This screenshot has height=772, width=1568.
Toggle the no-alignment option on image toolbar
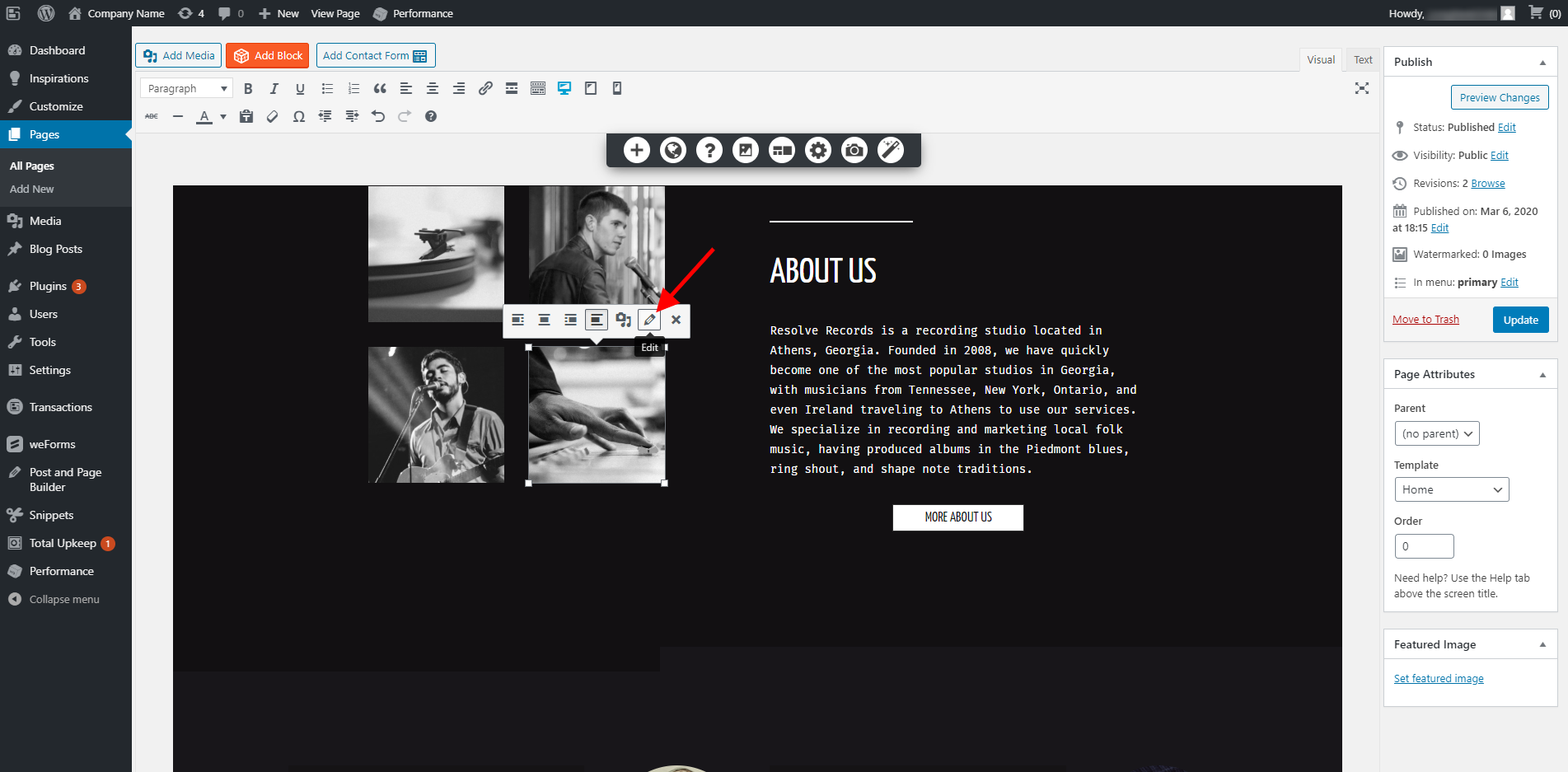tap(597, 320)
